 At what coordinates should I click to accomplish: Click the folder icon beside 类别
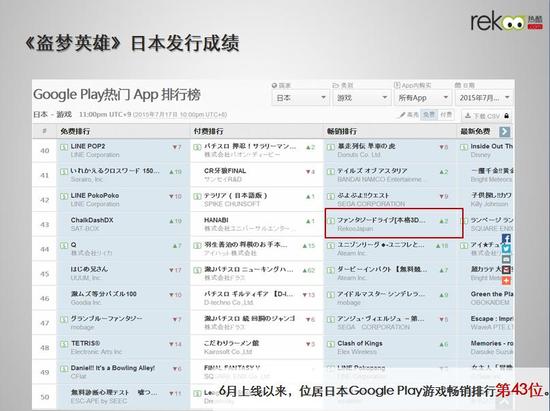pyautogui.click(x=335, y=85)
